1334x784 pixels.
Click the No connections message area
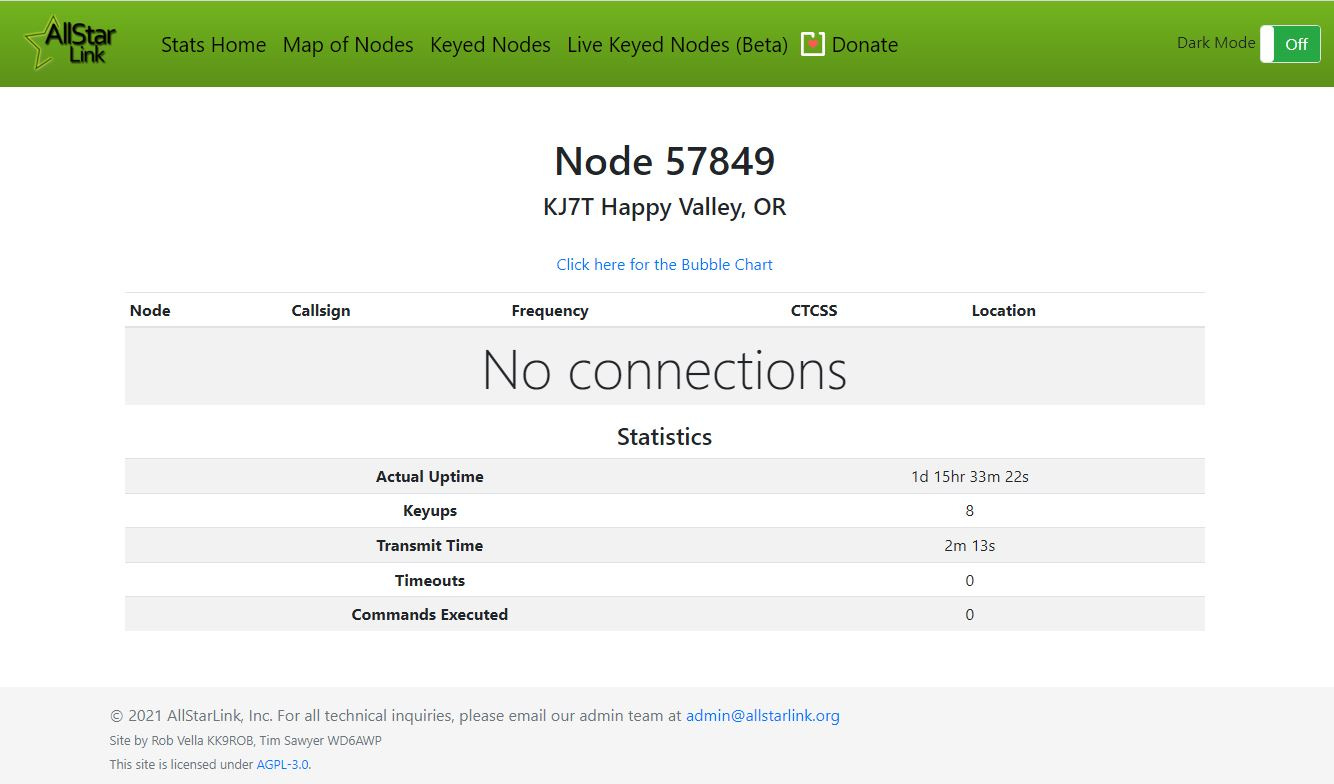664,369
